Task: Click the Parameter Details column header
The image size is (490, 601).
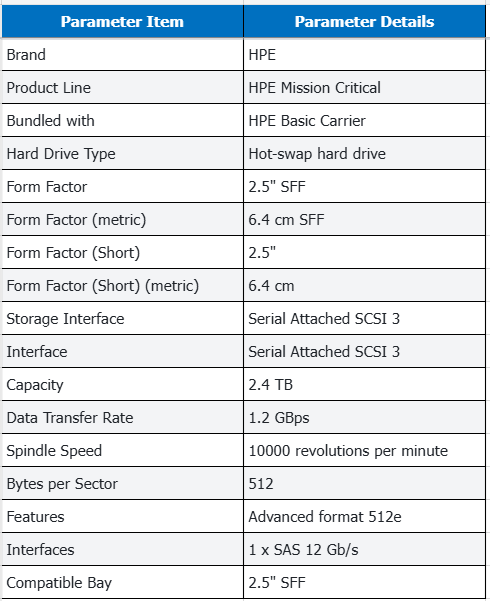Action: point(364,21)
